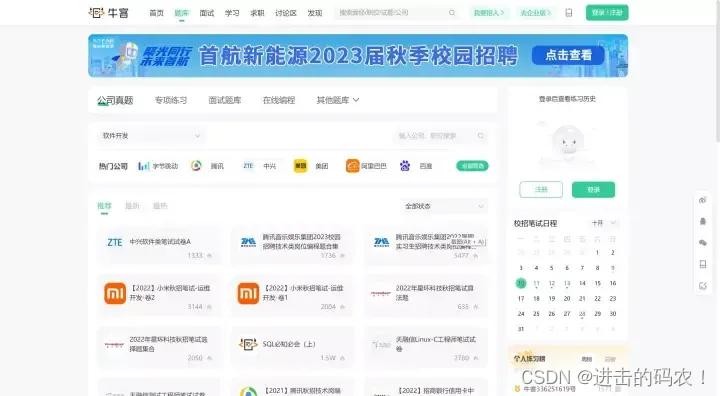The width and height of the screenshot is (720, 396).
Task: Switch to 专项练习 tab
Action: [x=171, y=100]
